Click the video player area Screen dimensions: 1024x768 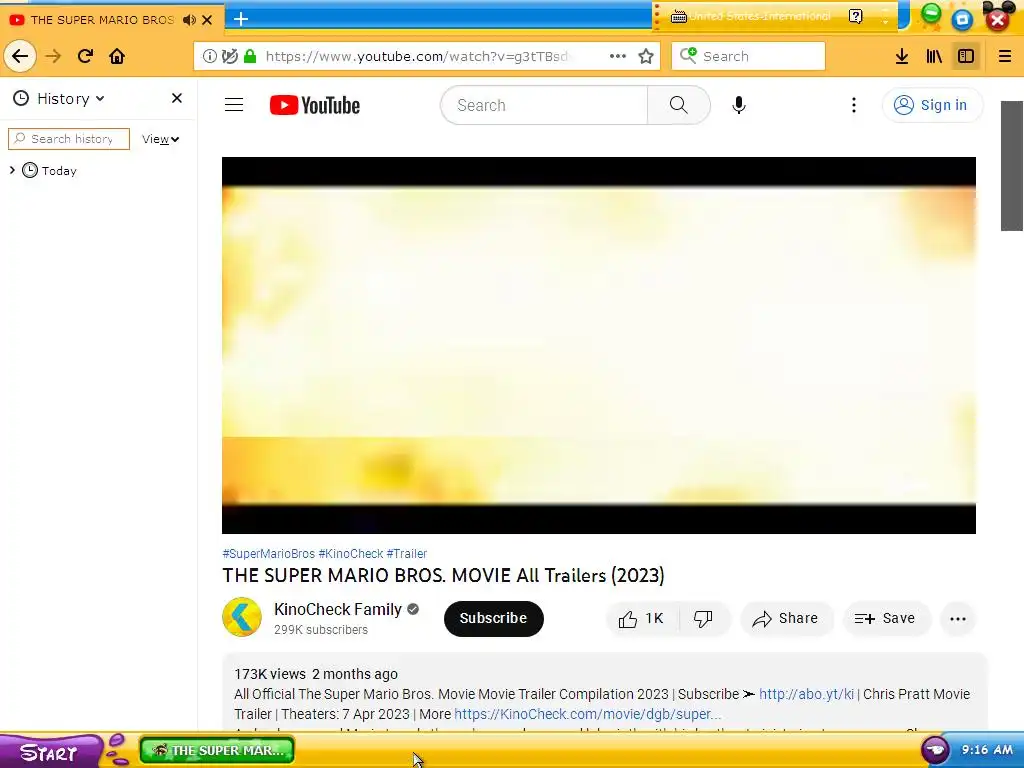599,345
